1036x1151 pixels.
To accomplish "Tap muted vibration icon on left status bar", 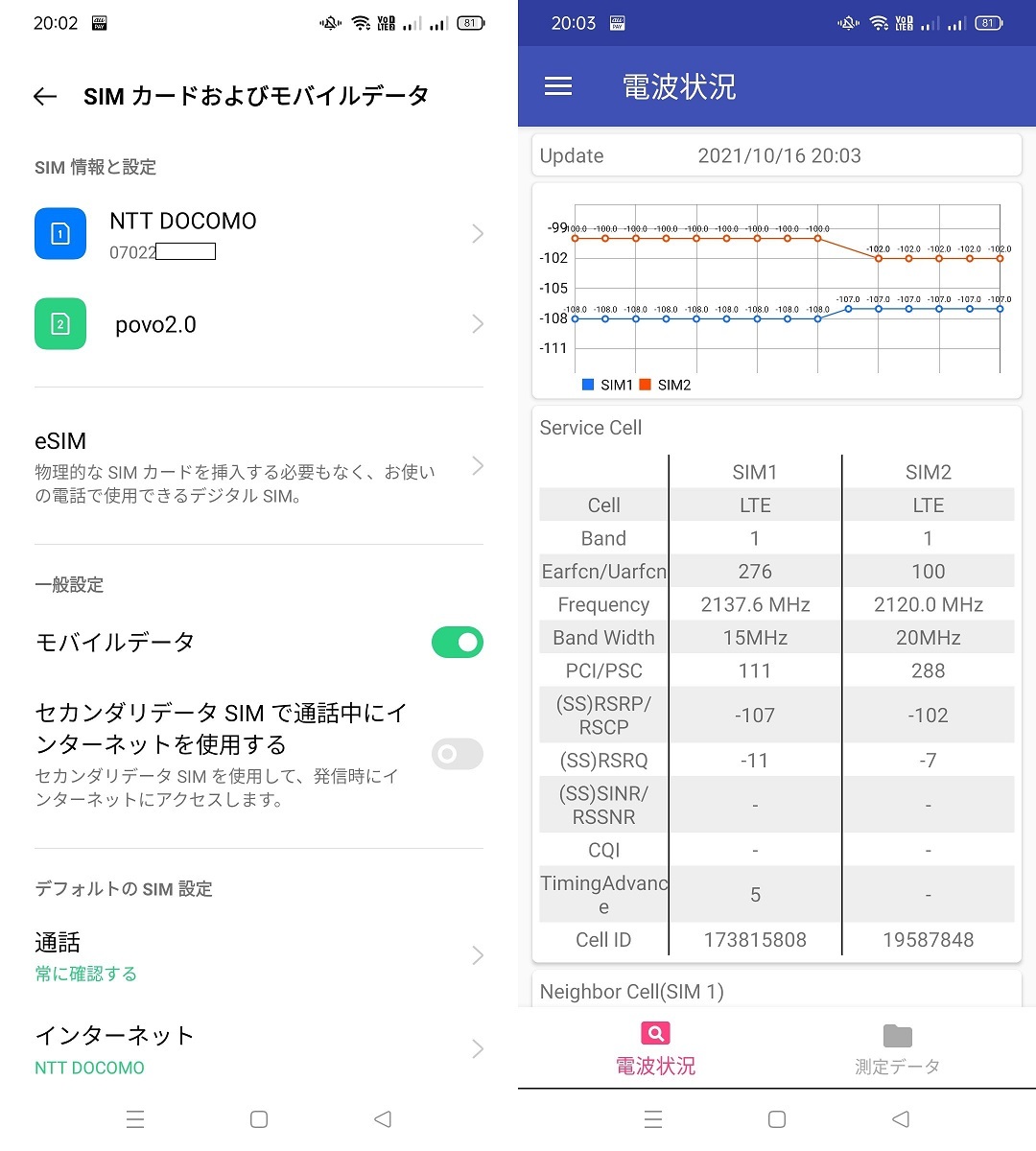I will (330, 23).
